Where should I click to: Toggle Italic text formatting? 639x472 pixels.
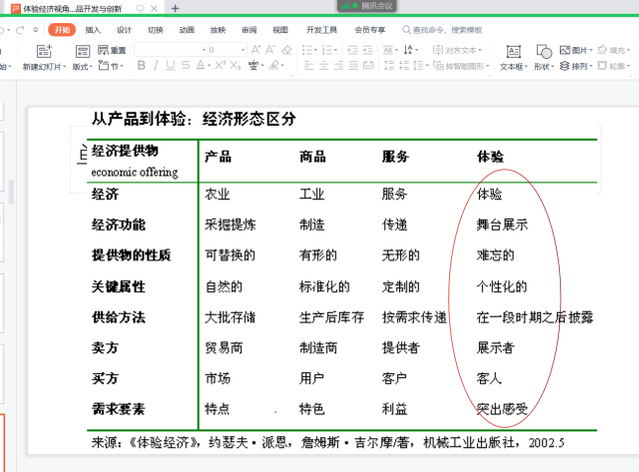156,66
